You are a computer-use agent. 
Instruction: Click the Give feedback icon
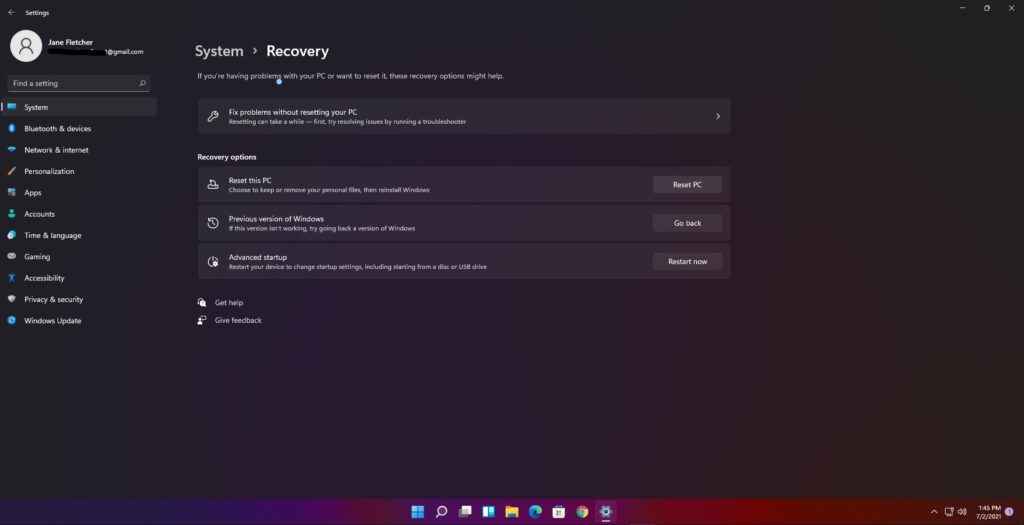202,320
